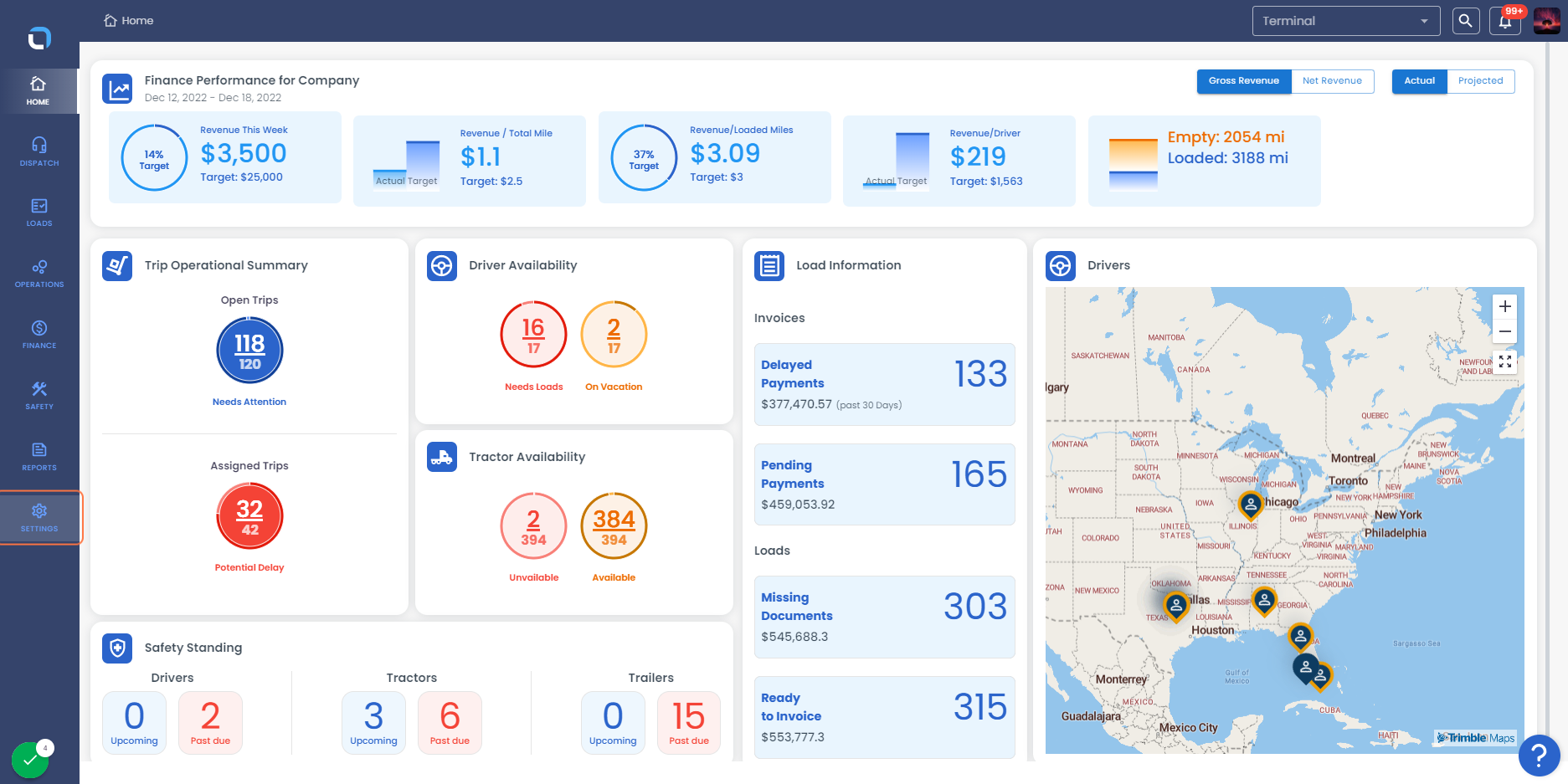The width and height of the screenshot is (1568, 784).
Task: Open the Pending Payments card
Action: [x=884, y=484]
